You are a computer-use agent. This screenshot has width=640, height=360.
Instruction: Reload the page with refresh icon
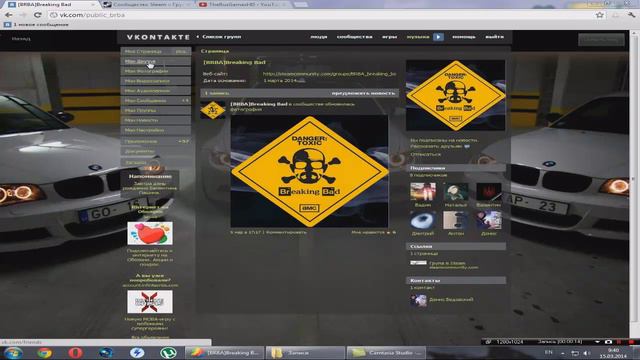38,15
